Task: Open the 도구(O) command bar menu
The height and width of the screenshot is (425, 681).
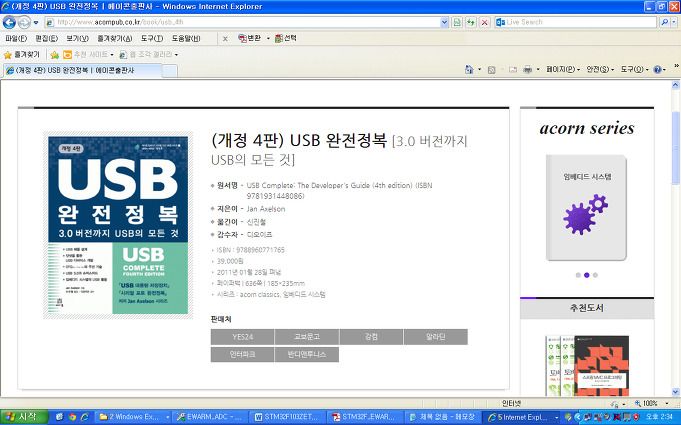Action: click(x=634, y=69)
